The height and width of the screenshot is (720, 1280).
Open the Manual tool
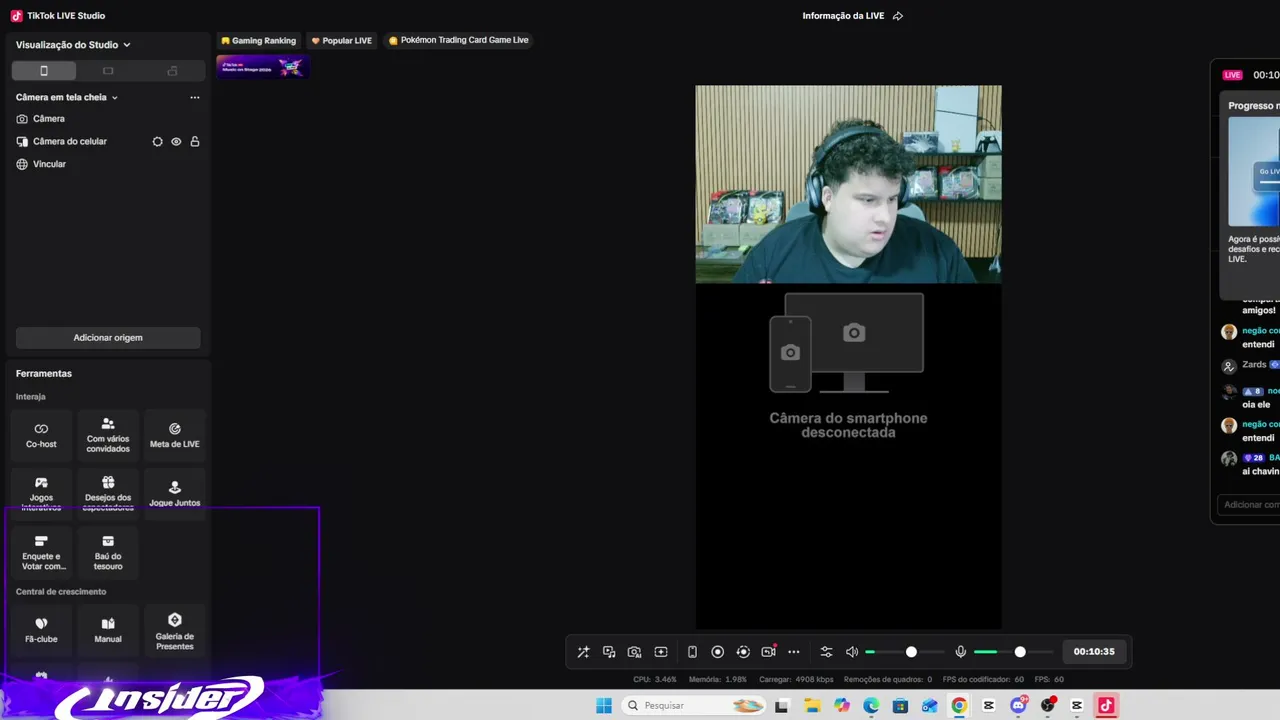point(108,630)
